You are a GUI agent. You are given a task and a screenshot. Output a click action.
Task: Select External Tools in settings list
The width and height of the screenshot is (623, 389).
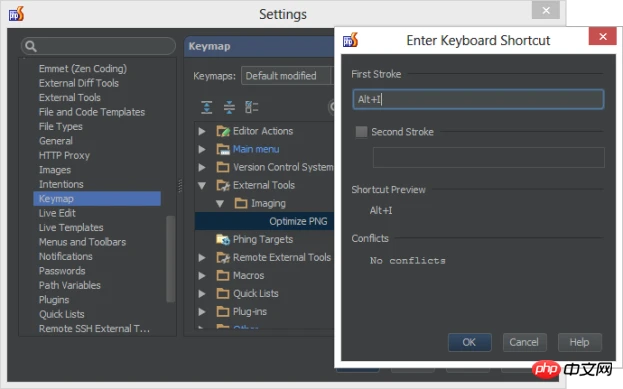point(70,97)
